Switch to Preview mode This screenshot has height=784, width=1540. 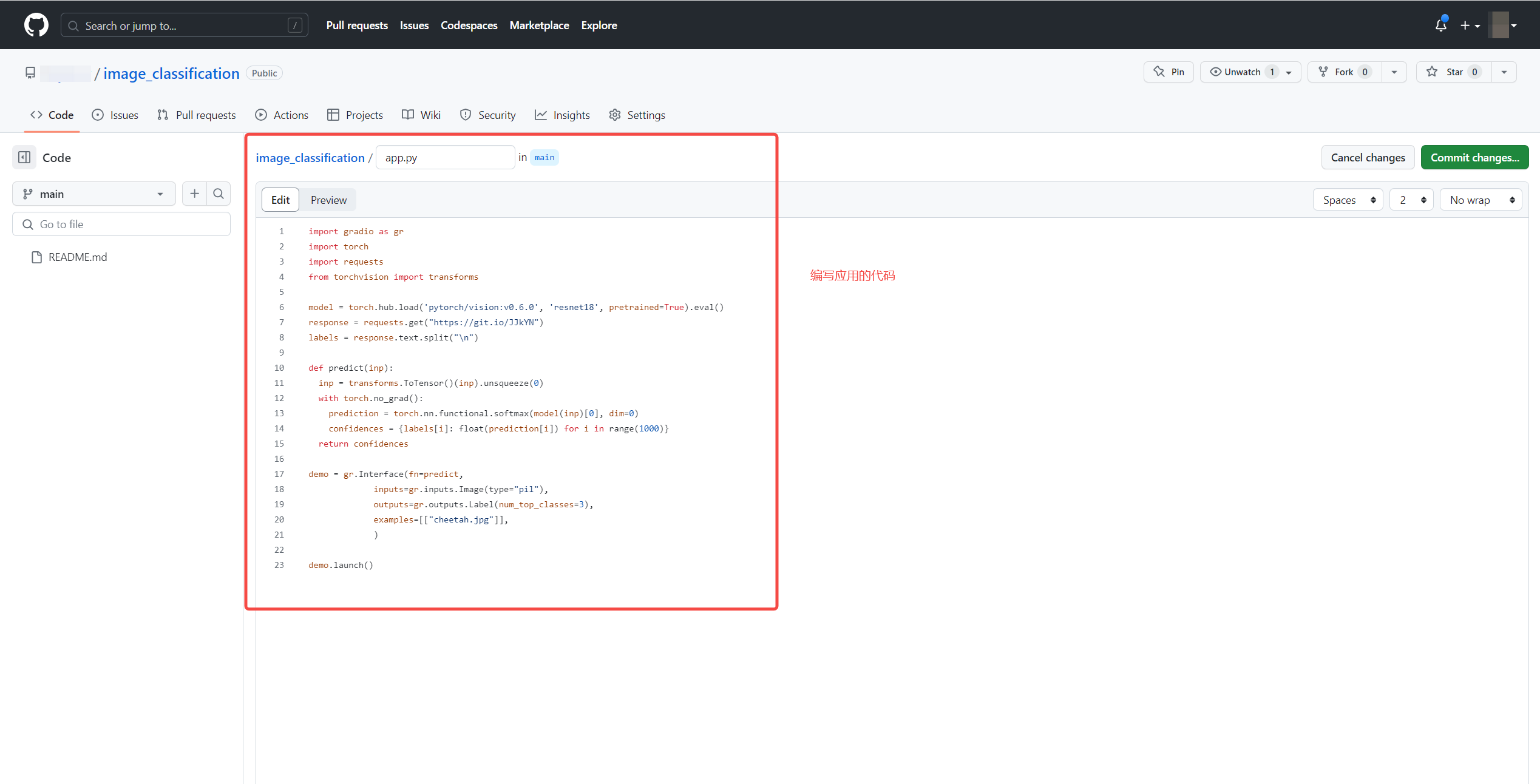point(328,200)
